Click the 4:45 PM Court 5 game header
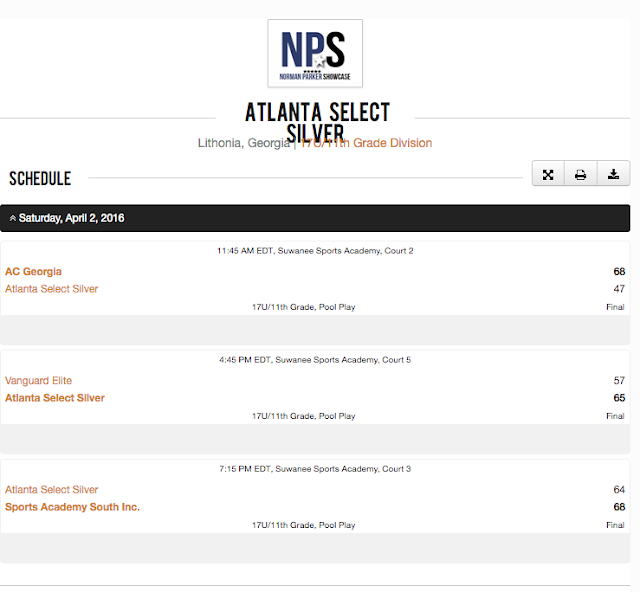This screenshot has height=592, width=640. point(315,360)
